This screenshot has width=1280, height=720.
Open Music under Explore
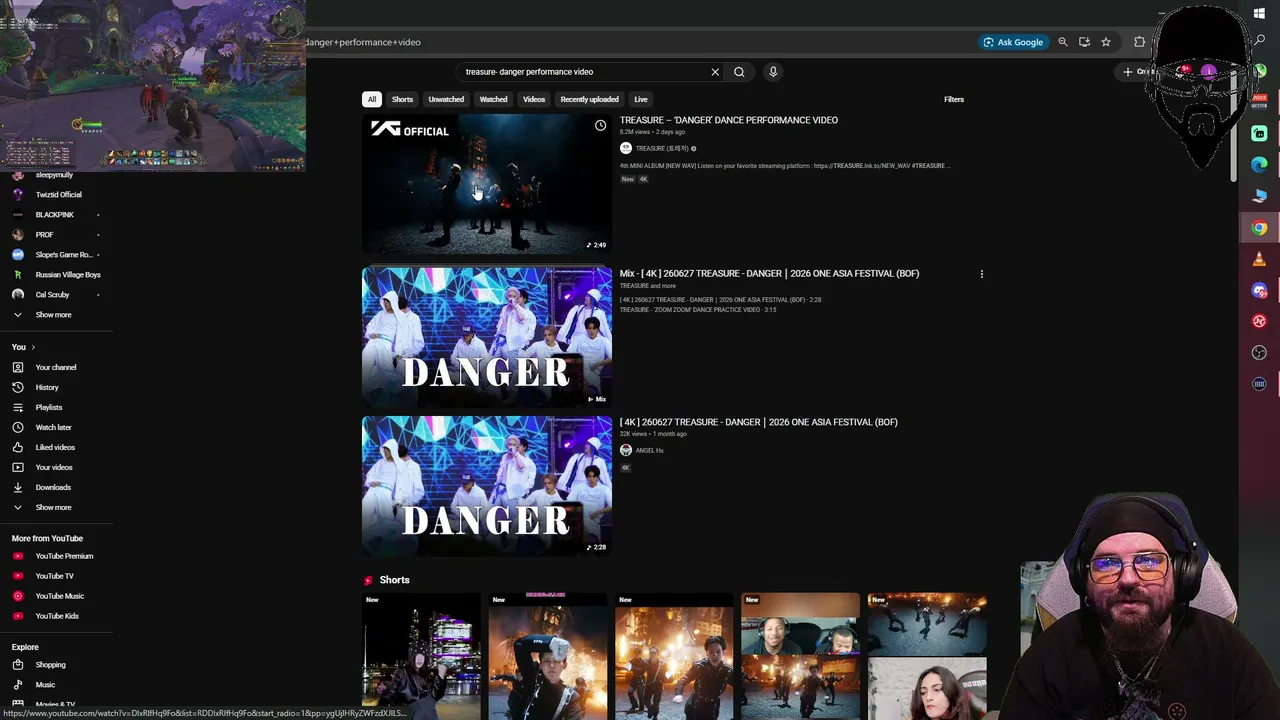[x=45, y=685]
